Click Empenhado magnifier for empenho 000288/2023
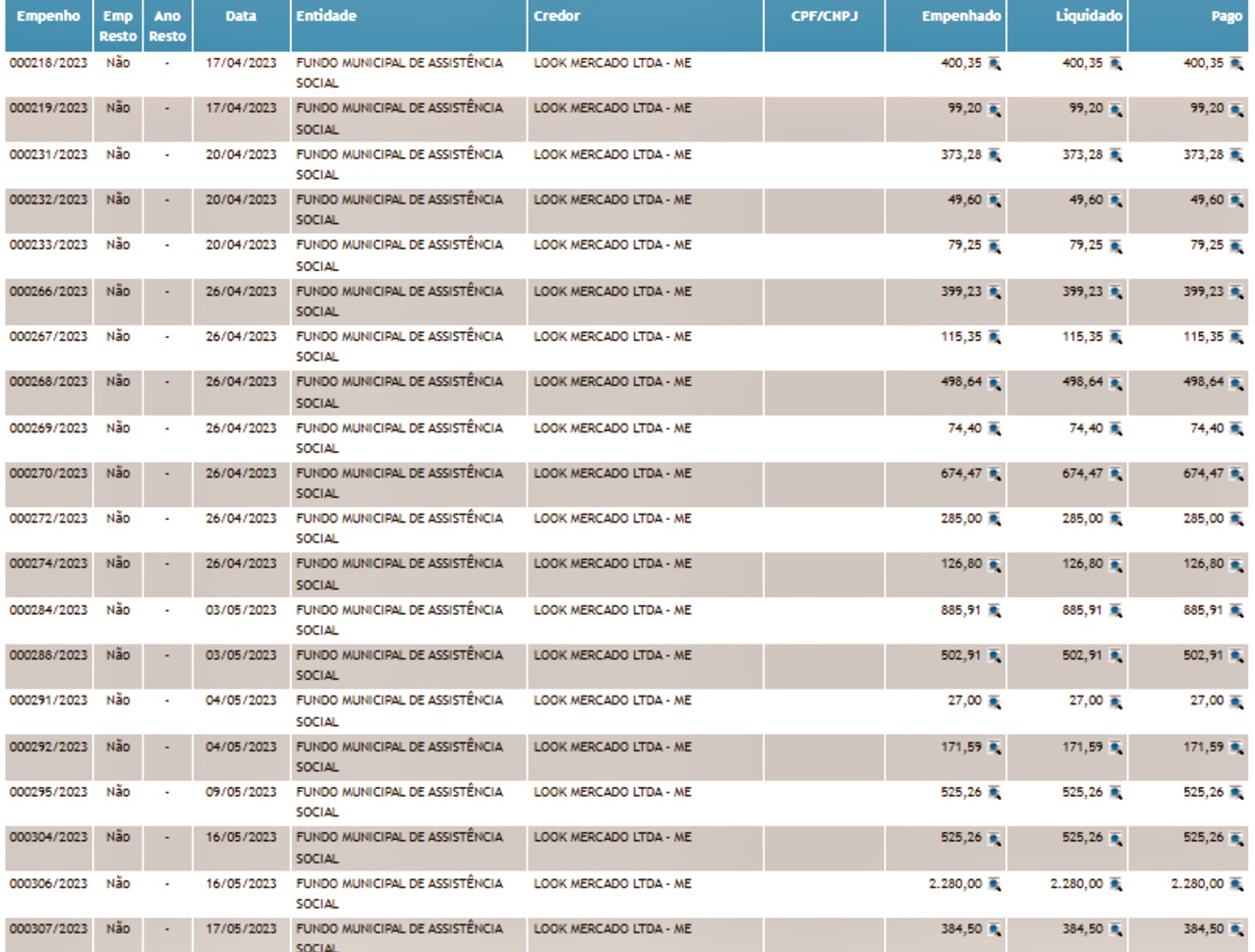 coord(995,655)
